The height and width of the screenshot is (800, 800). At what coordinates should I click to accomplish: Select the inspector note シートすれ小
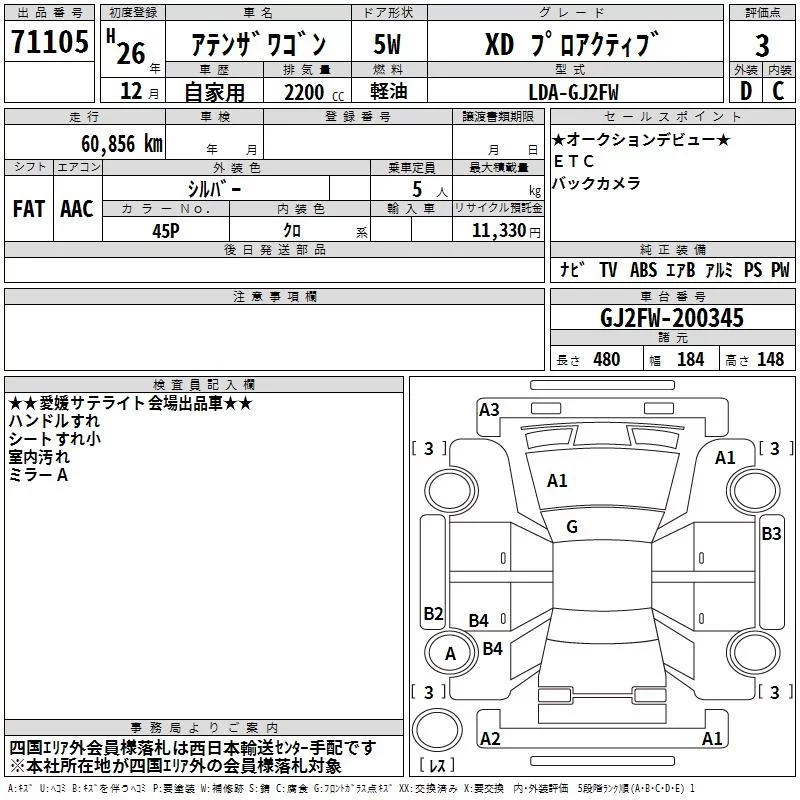55,439
